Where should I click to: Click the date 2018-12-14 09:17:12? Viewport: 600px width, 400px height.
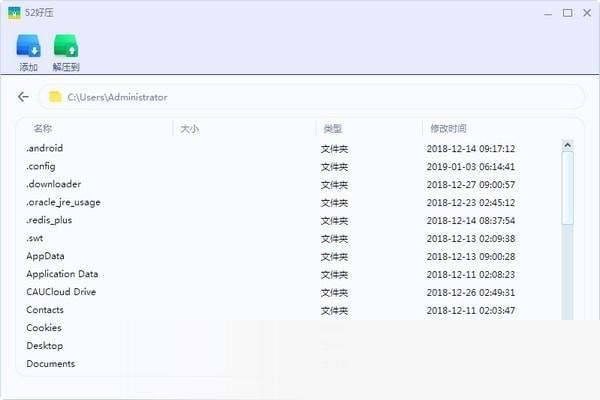471,149
